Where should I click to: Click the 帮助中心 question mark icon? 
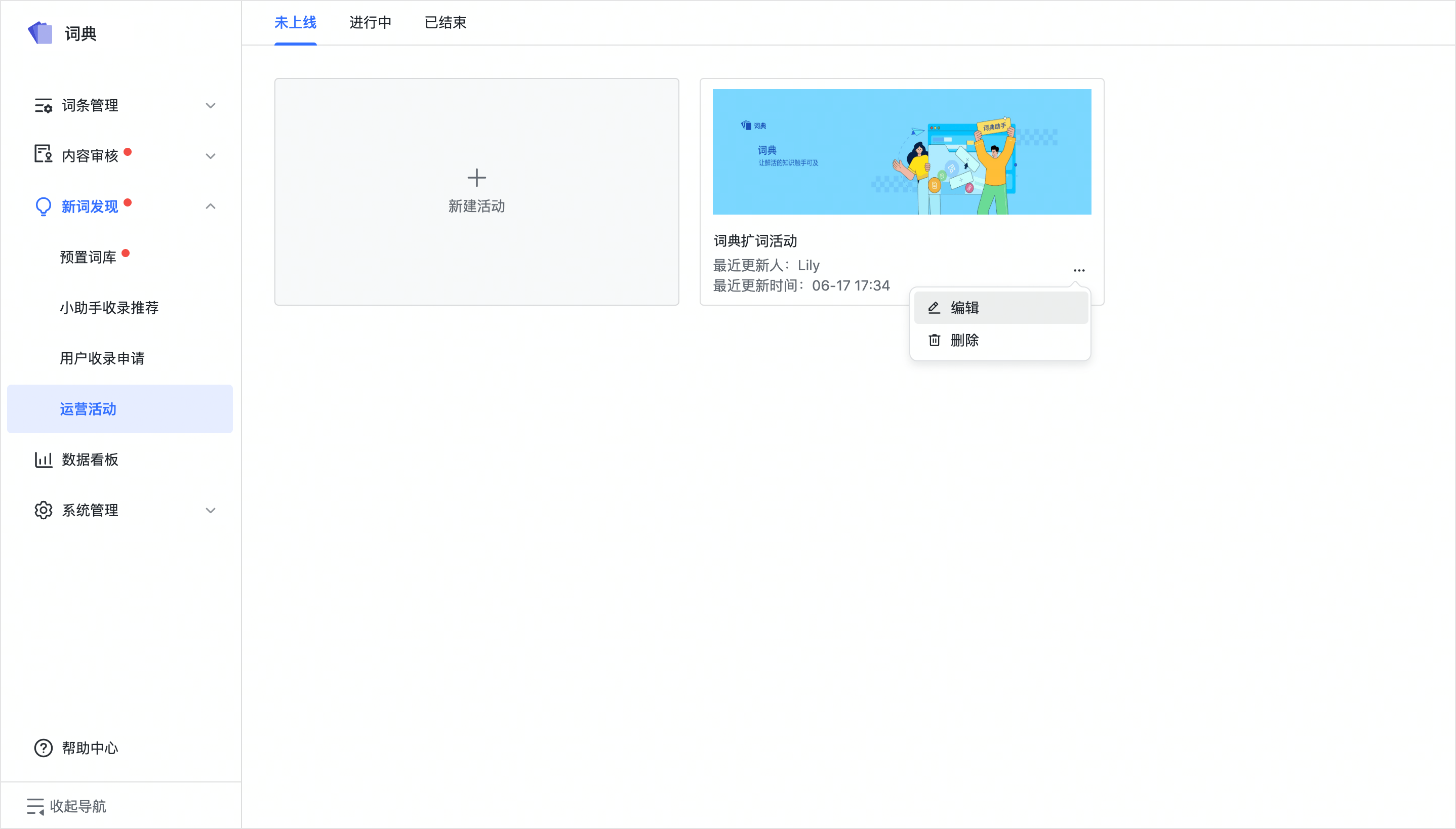click(x=43, y=748)
